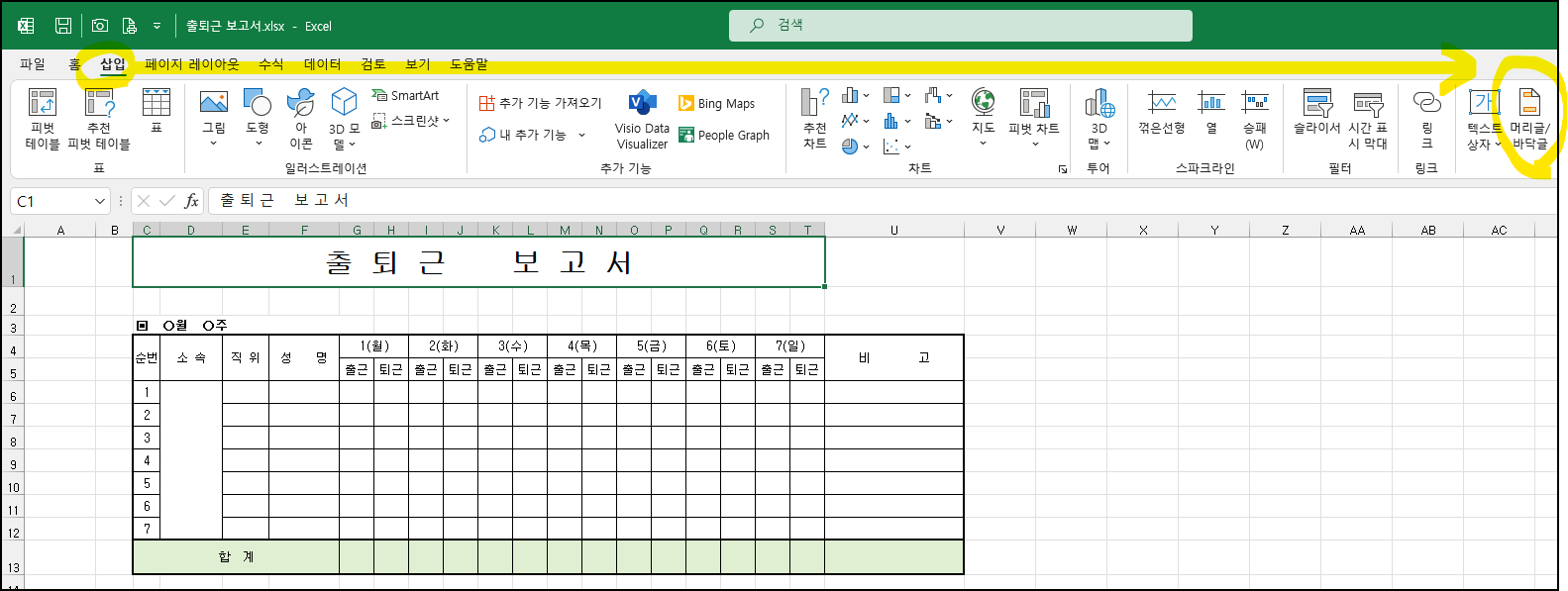Click the 1(월) Monday header cell

pyautogui.click(x=373, y=345)
